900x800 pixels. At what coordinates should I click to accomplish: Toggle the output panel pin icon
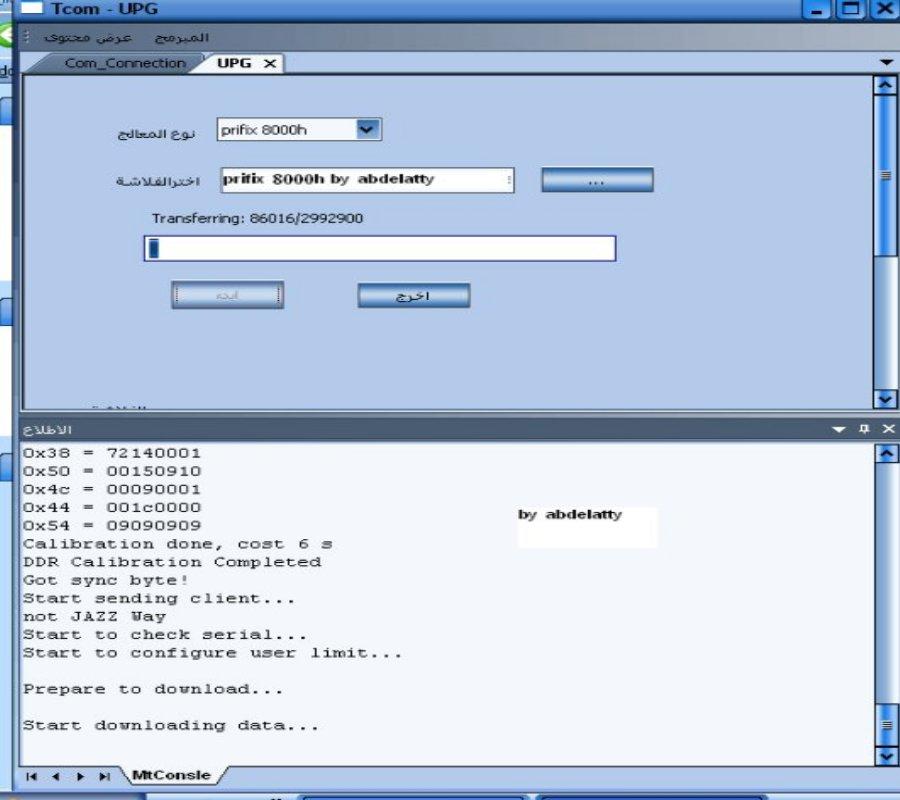tap(864, 429)
